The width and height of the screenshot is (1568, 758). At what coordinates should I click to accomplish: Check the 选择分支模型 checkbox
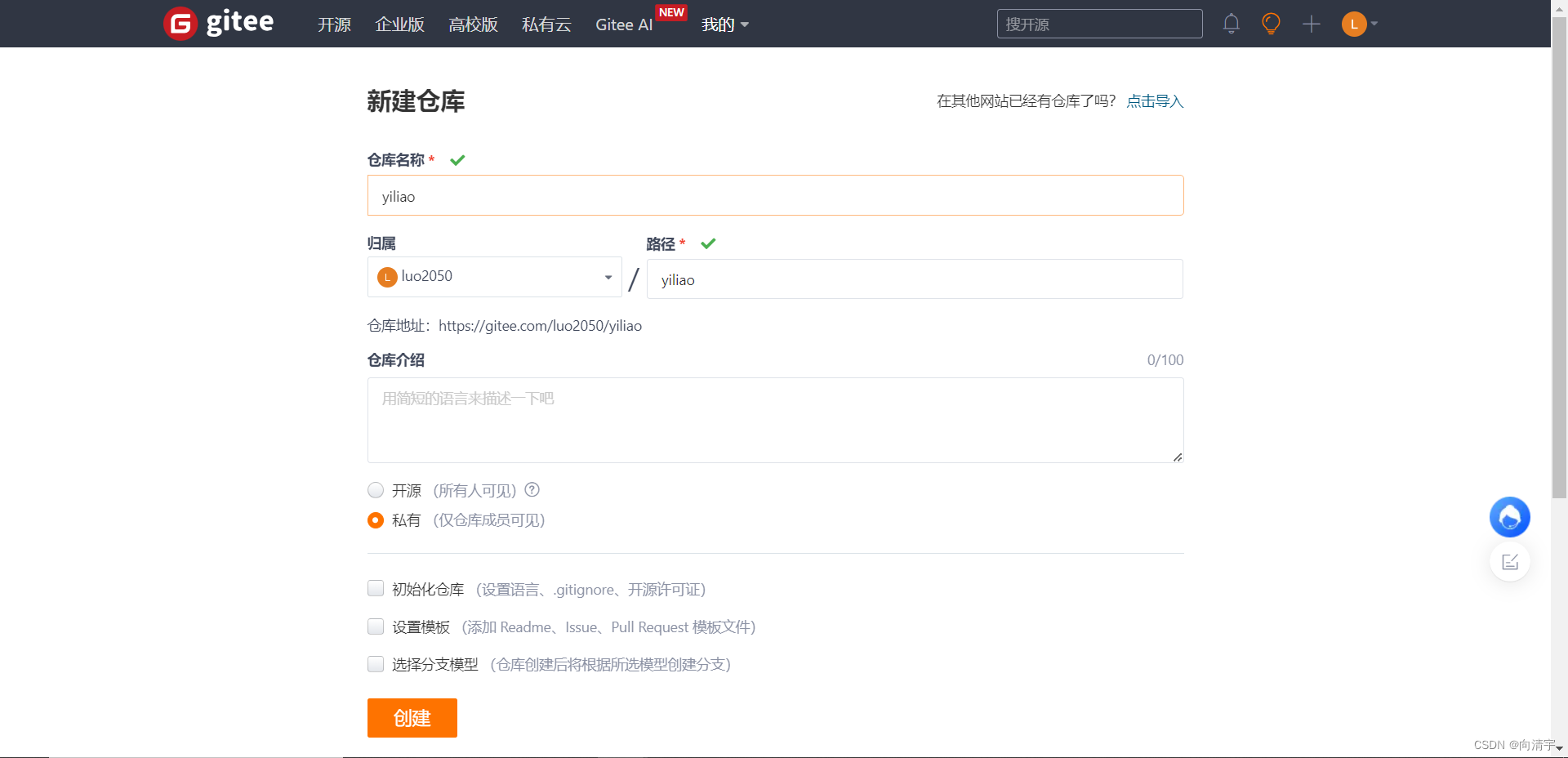click(376, 664)
